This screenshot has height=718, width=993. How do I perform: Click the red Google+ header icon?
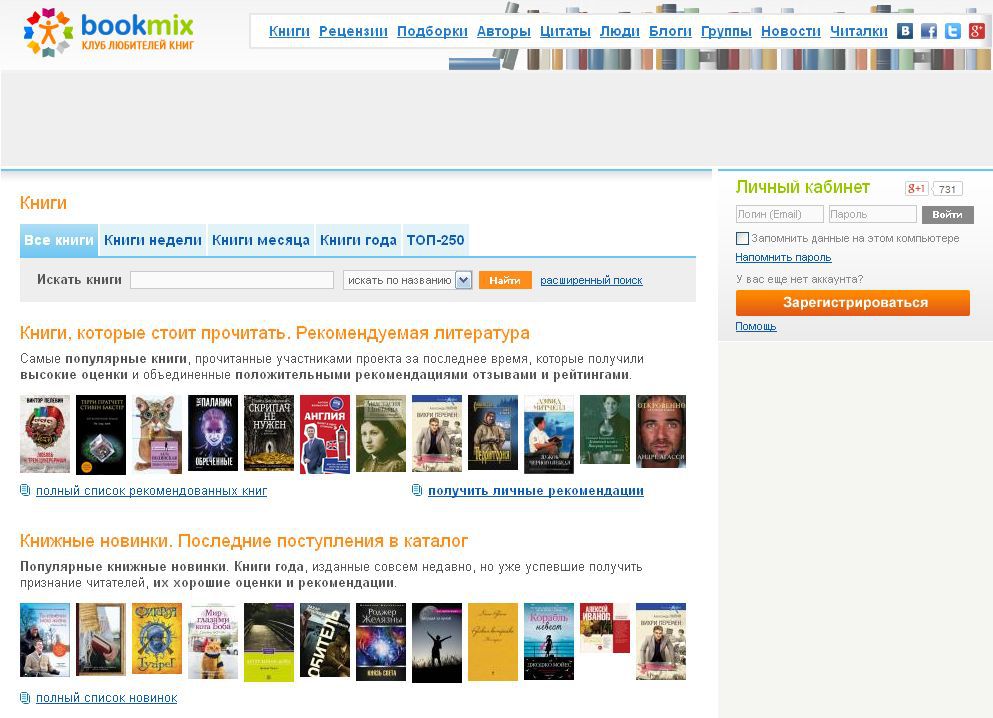(x=977, y=31)
